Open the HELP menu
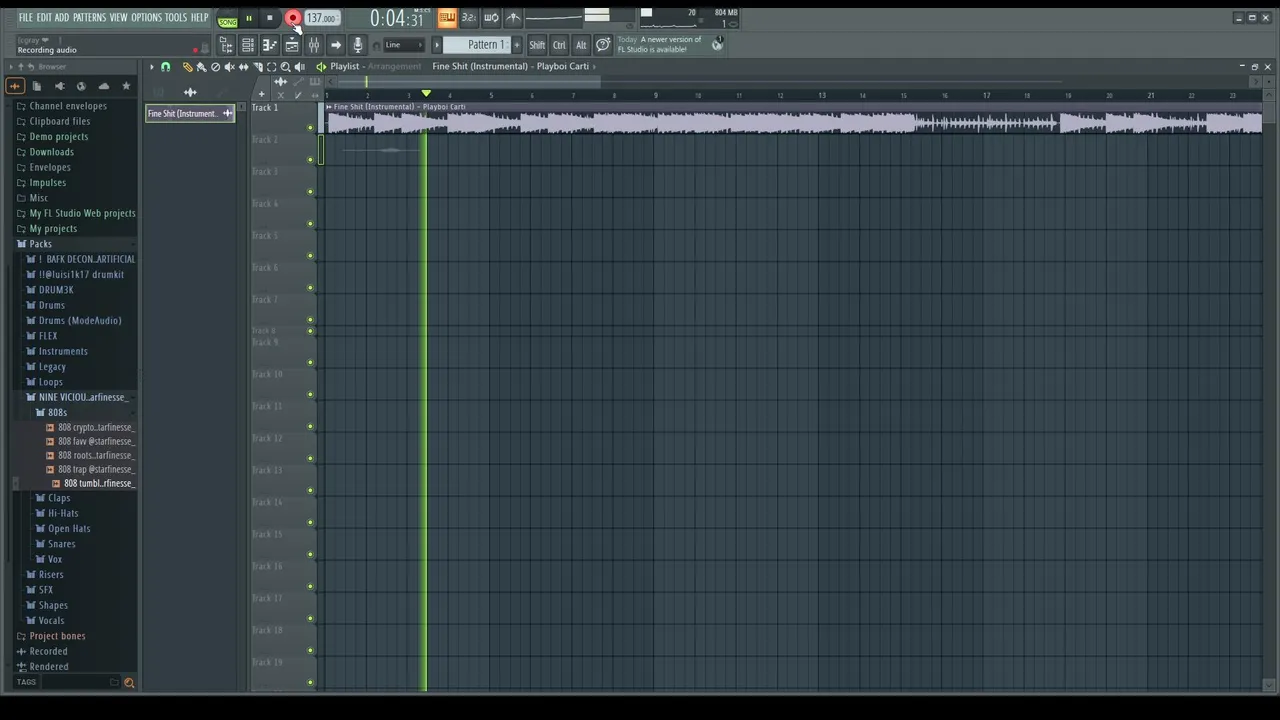The width and height of the screenshot is (1280, 720). coord(200,18)
